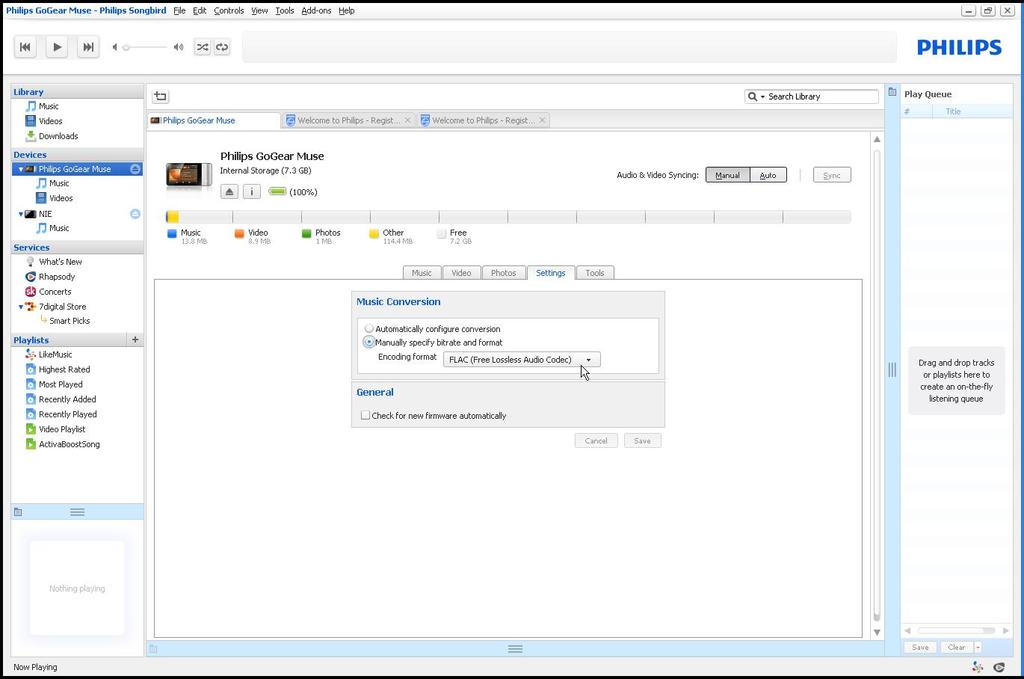Start playback with the play button
Viewport: 1024px width, 679px height.
click(x=57, y=47)
